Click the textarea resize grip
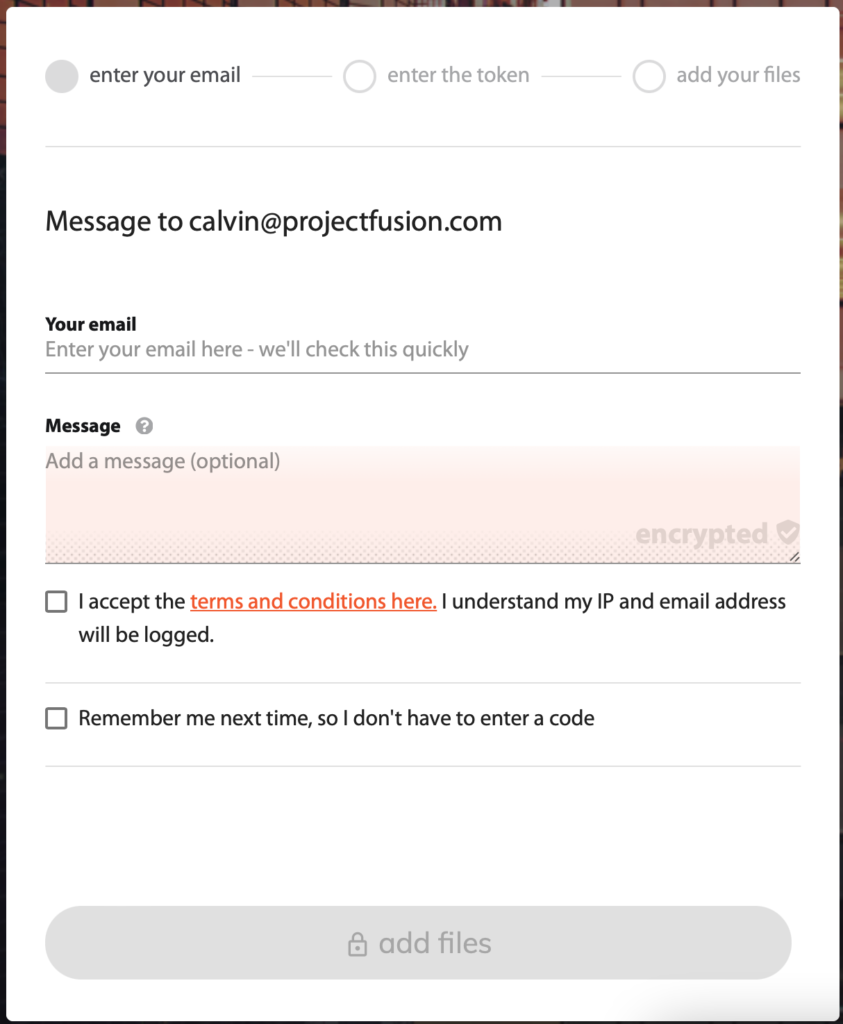The width and height of the screenshot is (843, 1024). pos(793,556)
